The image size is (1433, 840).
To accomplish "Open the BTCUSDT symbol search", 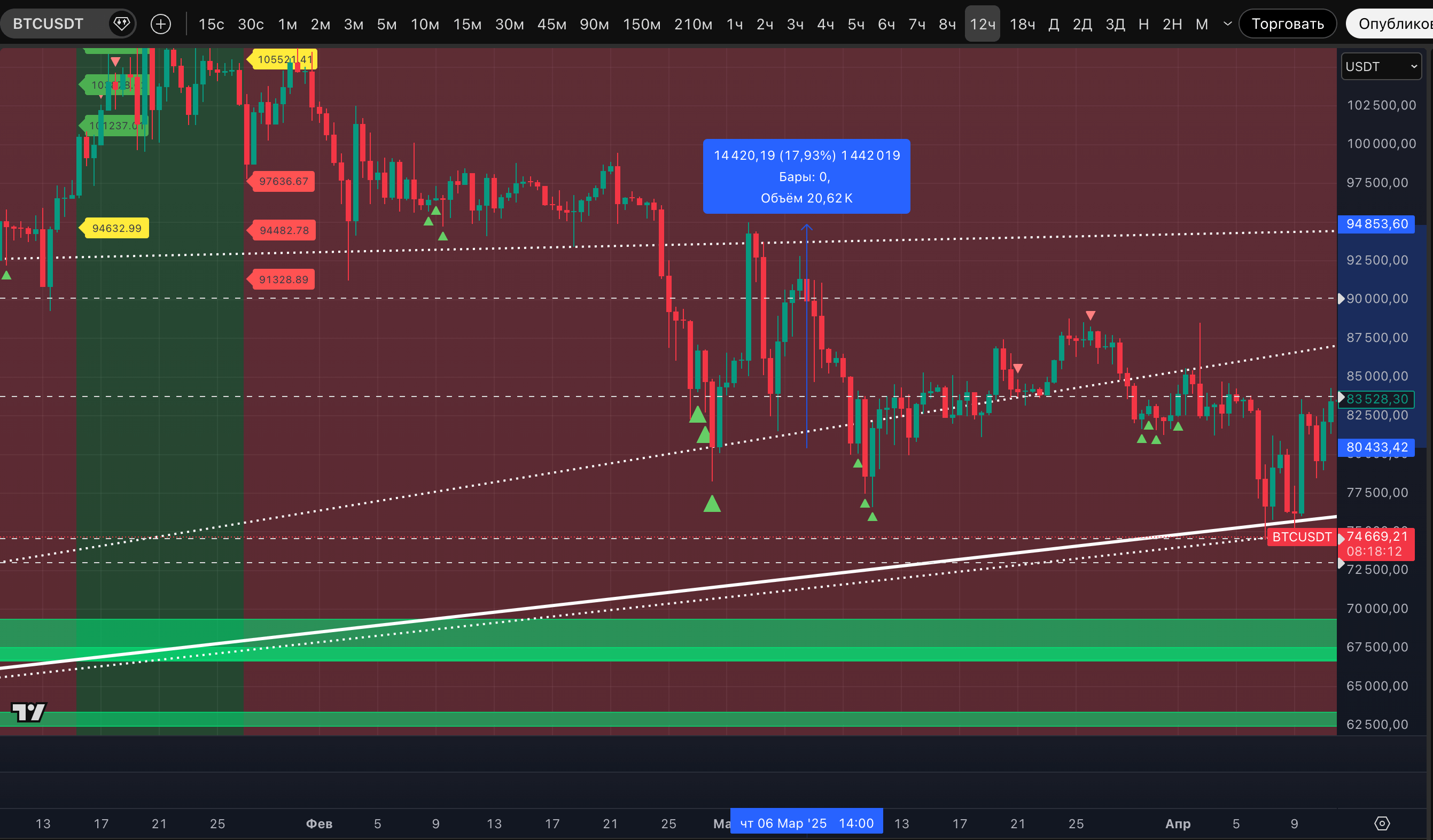I will [48, 24].
